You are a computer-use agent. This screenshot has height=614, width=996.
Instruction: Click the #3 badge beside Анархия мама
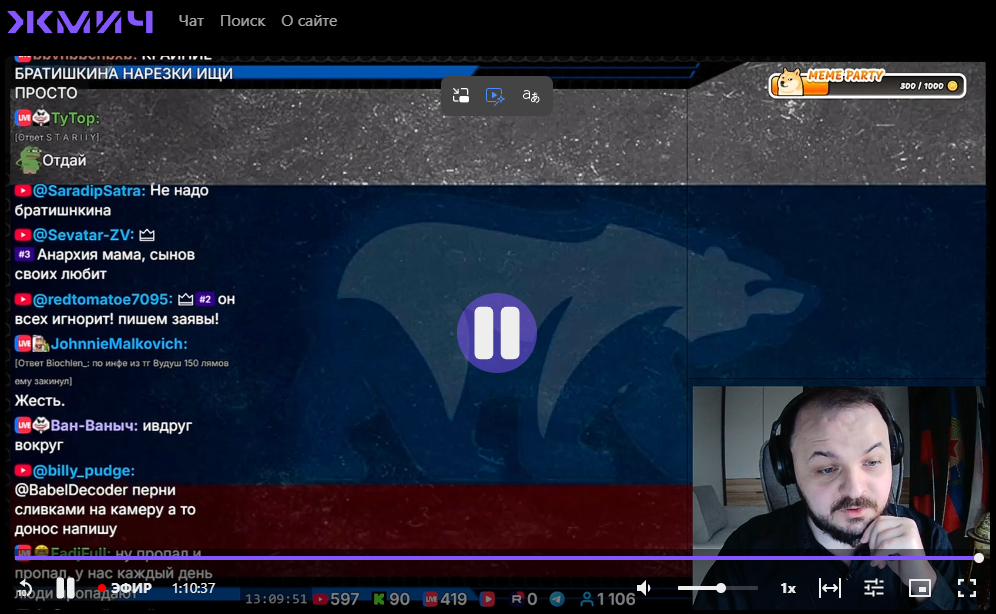pyautogui.click(x=24, y=255)
